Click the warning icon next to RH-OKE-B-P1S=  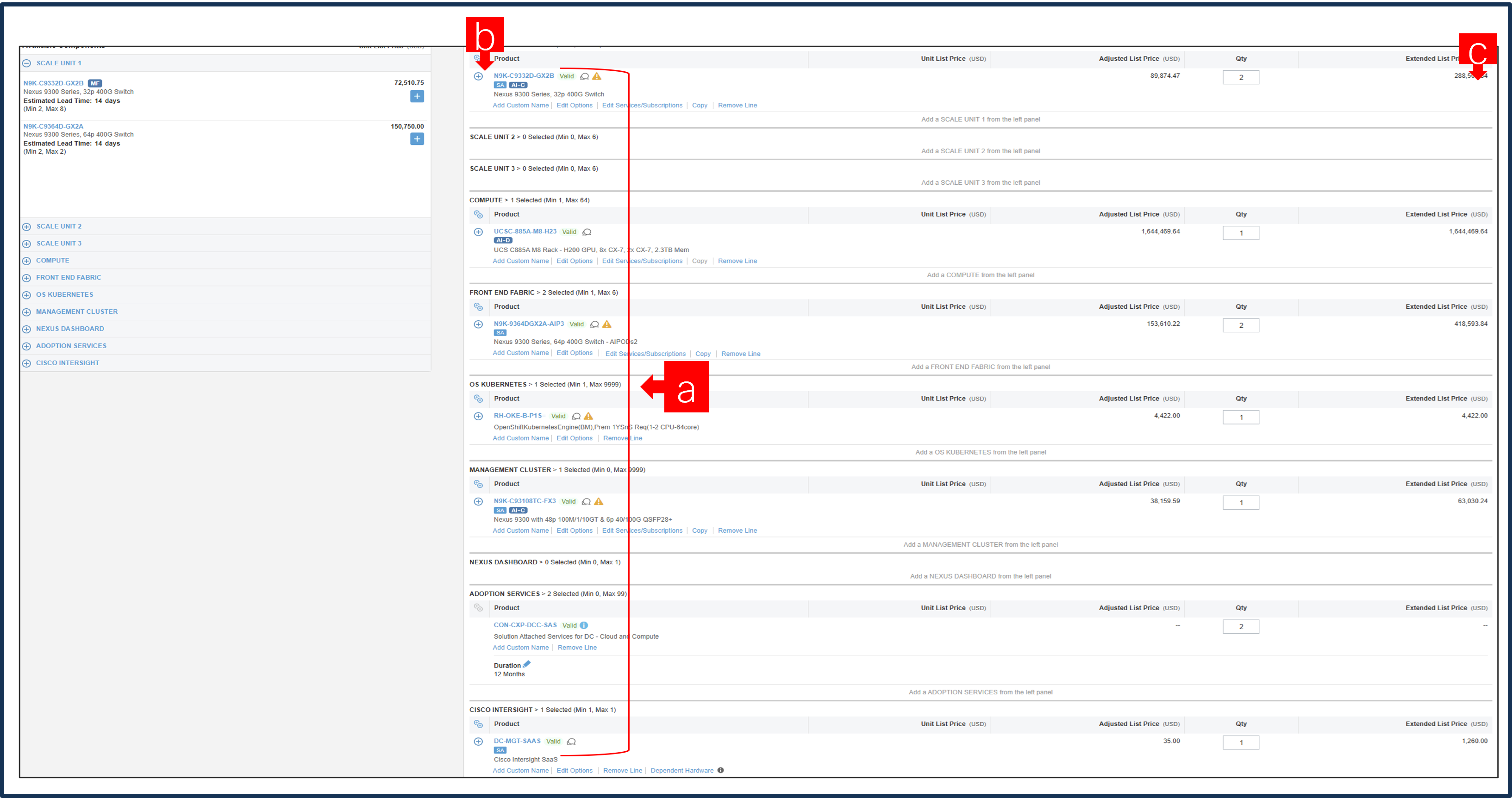pyautogui.click(x=588, y=416)
